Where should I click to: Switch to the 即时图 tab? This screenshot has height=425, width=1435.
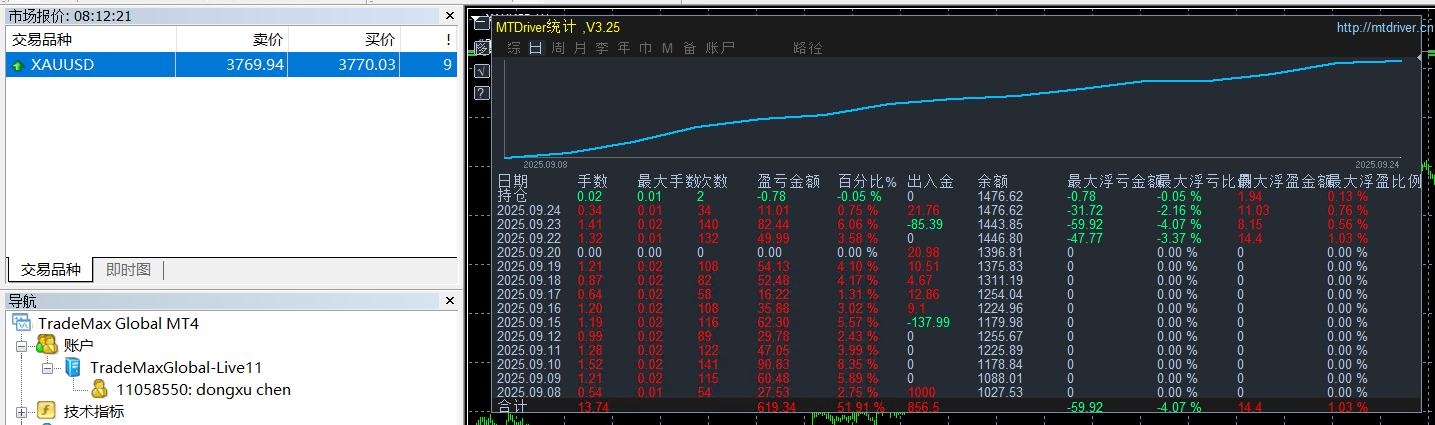(128, 270)
